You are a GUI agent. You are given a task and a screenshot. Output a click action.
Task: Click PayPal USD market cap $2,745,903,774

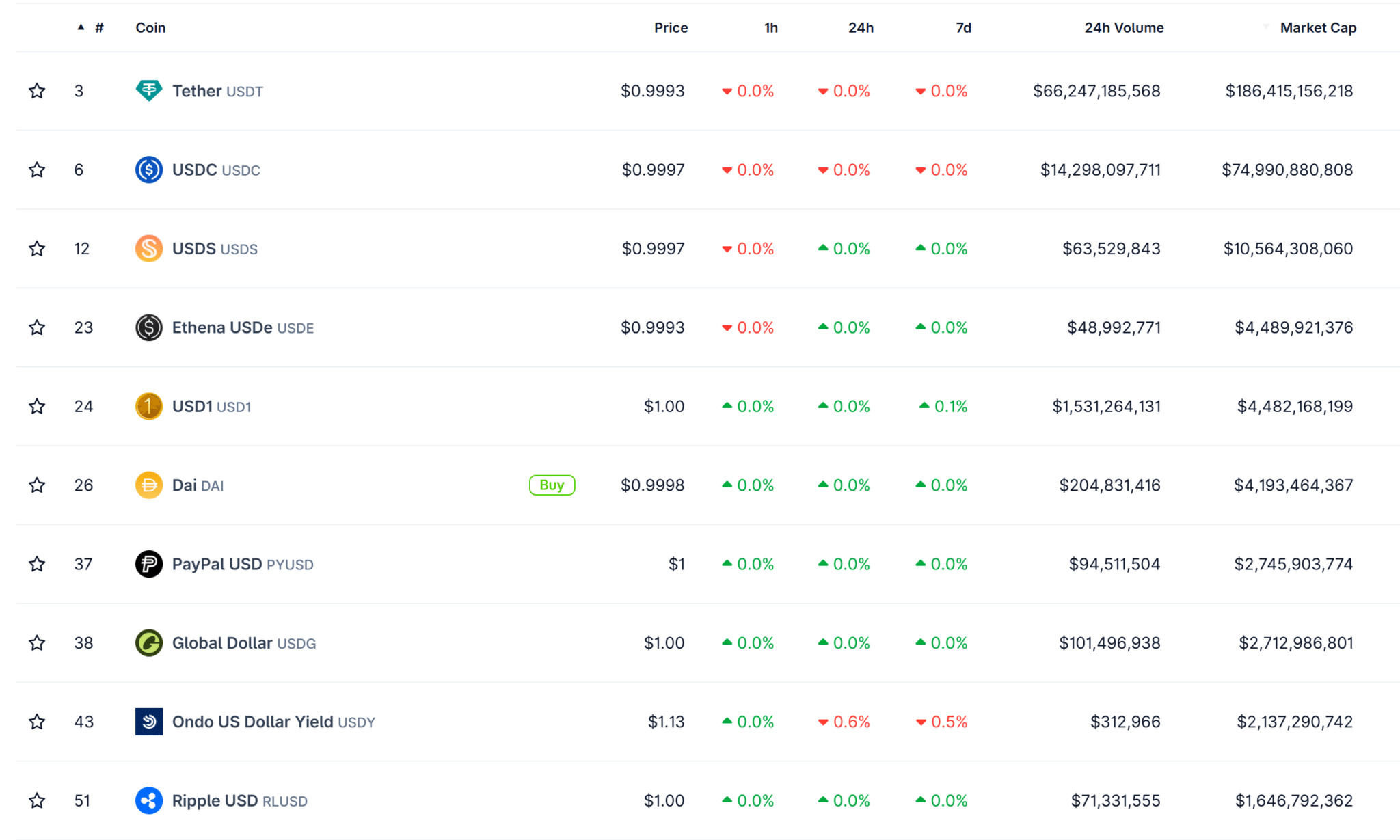[1293, 564]
